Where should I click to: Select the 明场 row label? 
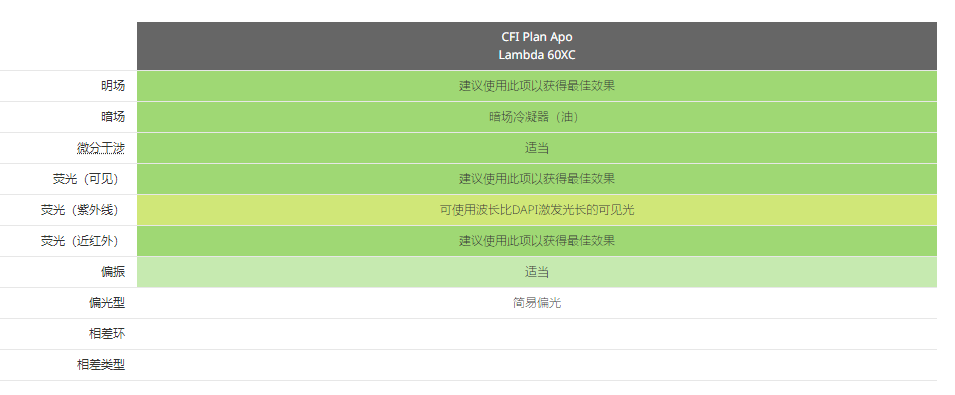point(113,86)
